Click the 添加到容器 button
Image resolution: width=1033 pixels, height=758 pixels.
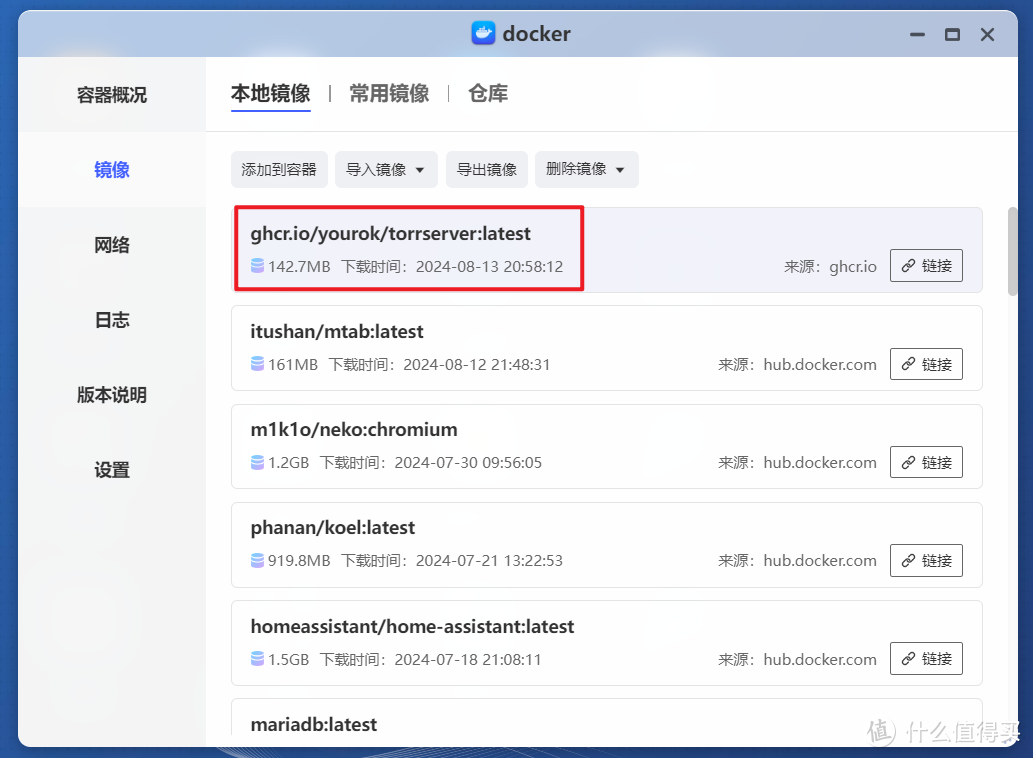pyautogui.click(x=279, y=169)
